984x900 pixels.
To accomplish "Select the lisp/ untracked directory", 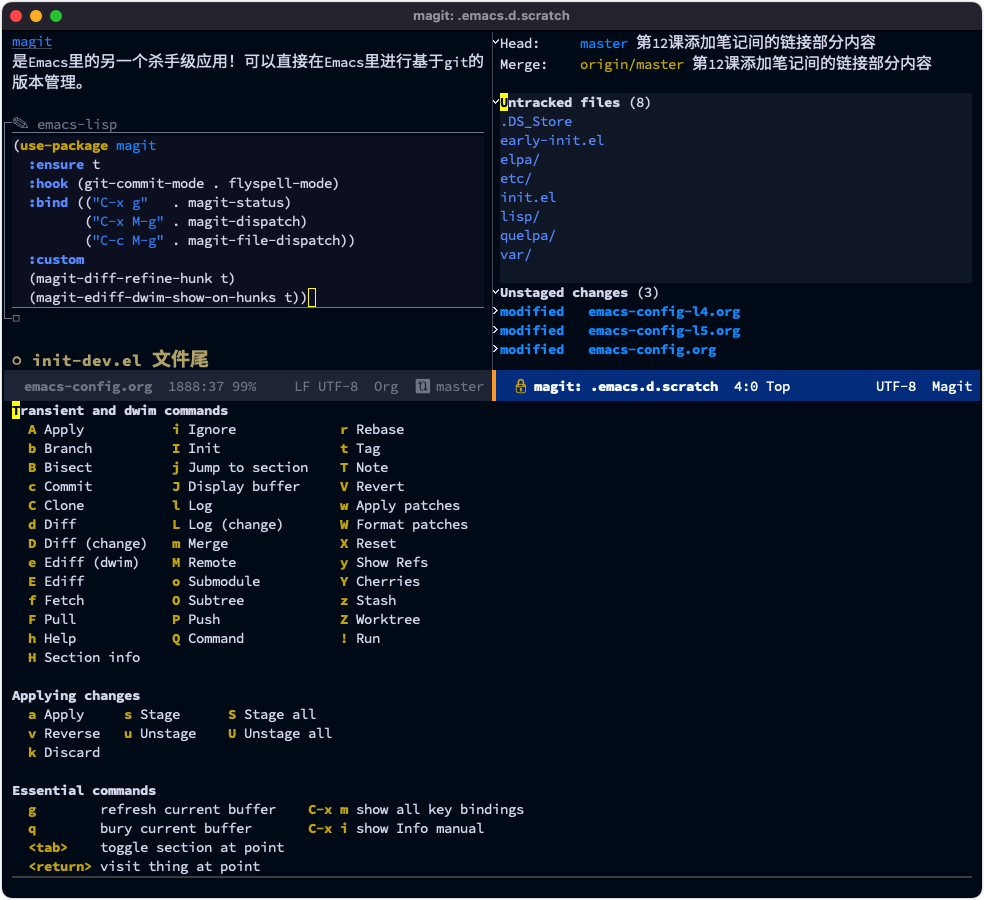I will pos(520,217).
